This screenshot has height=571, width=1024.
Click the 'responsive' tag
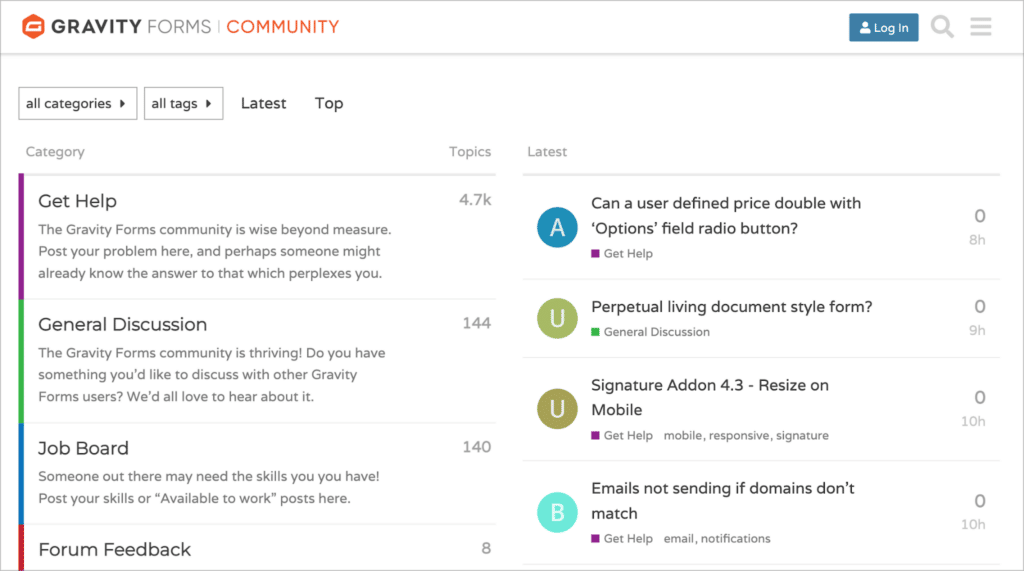tap(739, 435)
